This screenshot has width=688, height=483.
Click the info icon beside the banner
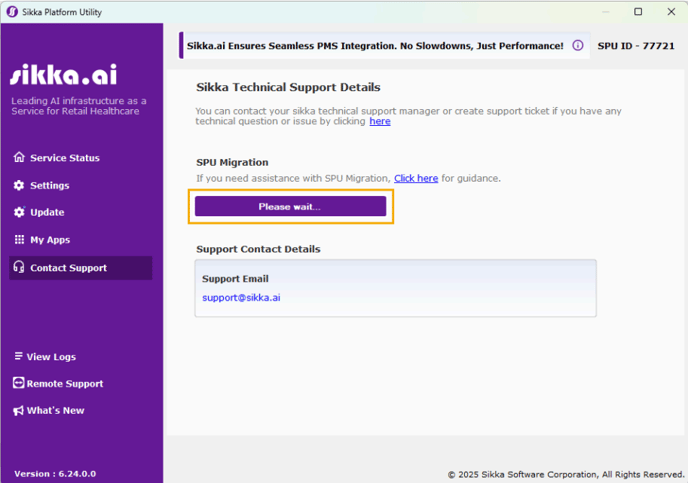(577, 46)
